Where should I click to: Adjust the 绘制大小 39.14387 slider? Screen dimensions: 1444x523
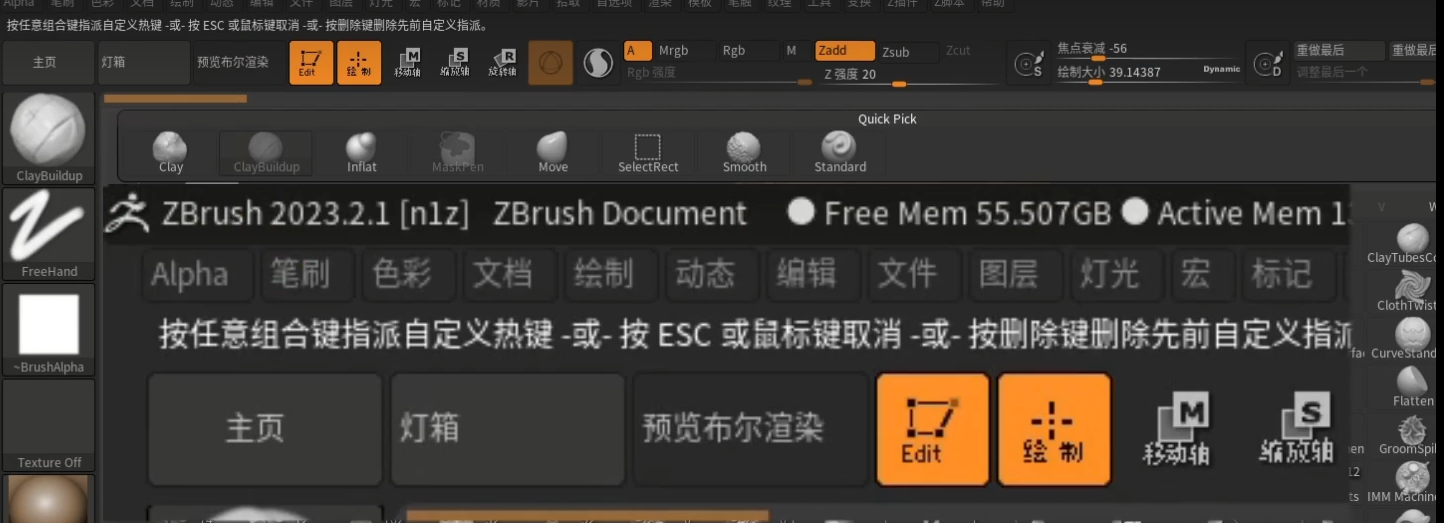coord(1148,73)
